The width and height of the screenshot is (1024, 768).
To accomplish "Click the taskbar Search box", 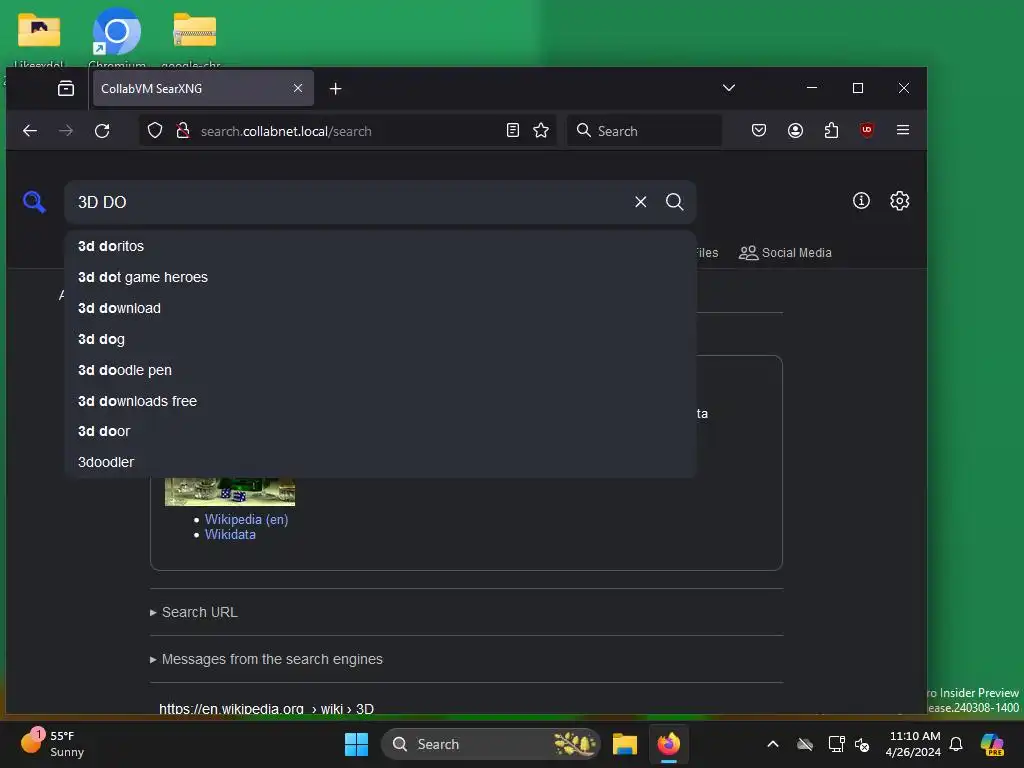I will [490, 744].
